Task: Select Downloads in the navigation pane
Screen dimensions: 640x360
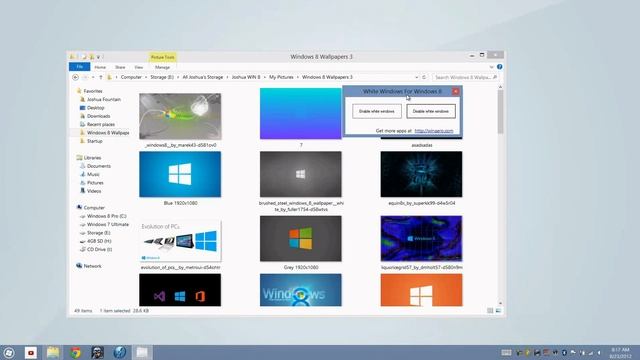Action: tap(98, 116)
